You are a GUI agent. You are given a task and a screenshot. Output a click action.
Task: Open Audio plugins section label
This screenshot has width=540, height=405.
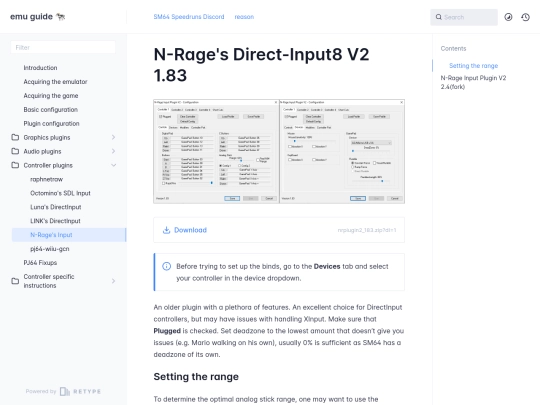(42, 151)
